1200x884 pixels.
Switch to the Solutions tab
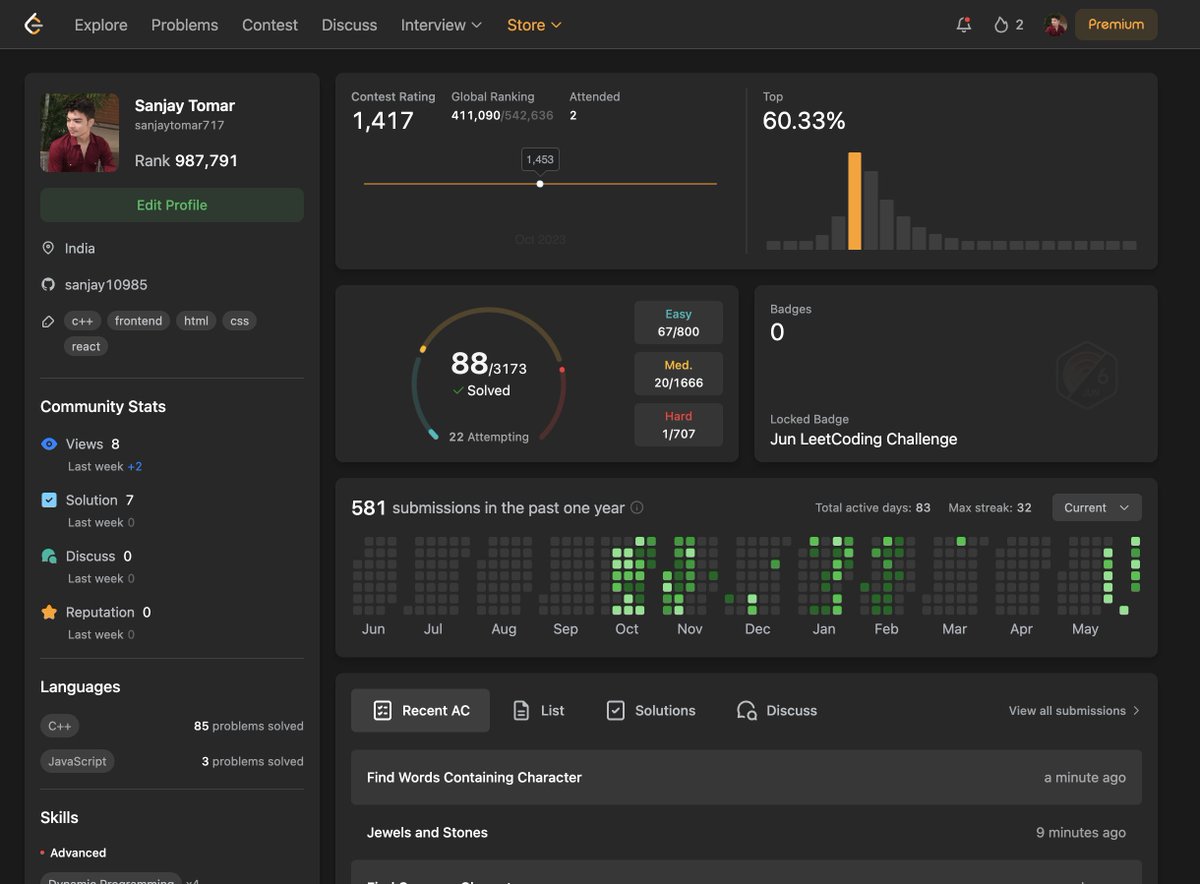click(x=651, y=711)
